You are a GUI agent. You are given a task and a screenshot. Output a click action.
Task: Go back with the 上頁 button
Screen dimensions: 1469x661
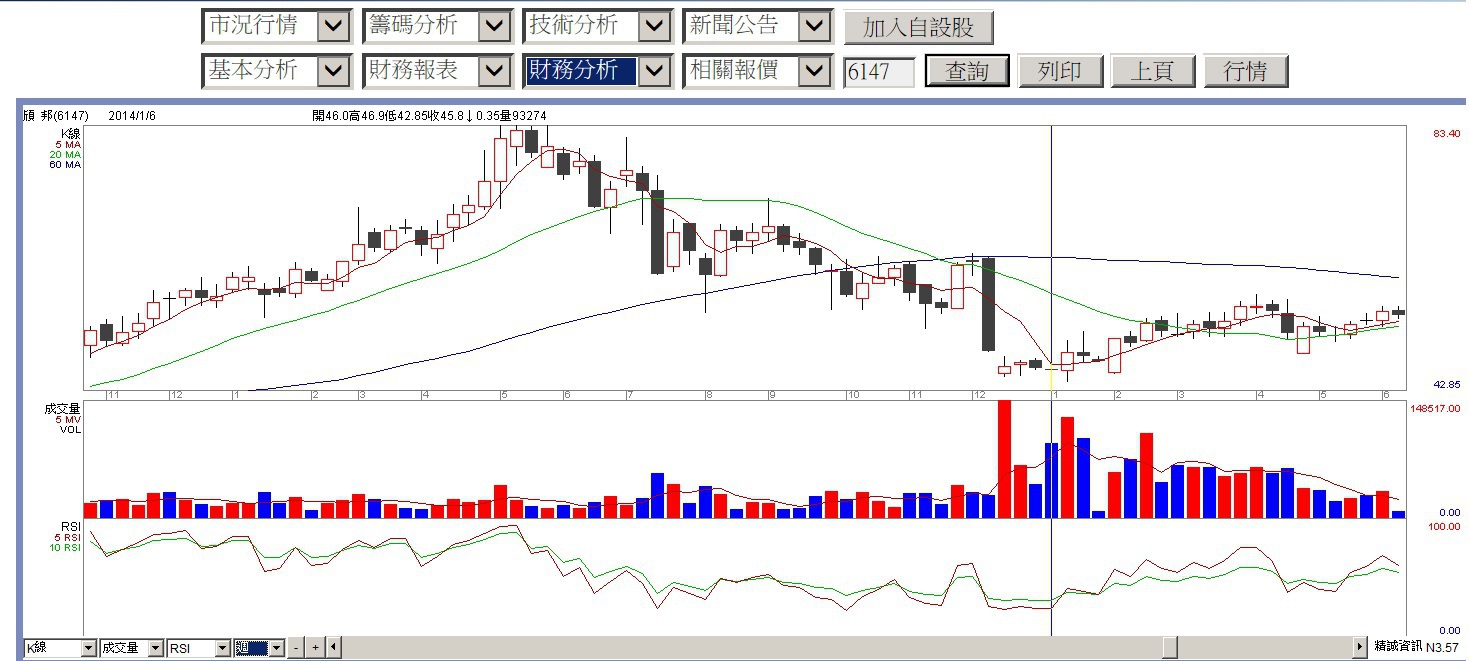coord(1152,71)
